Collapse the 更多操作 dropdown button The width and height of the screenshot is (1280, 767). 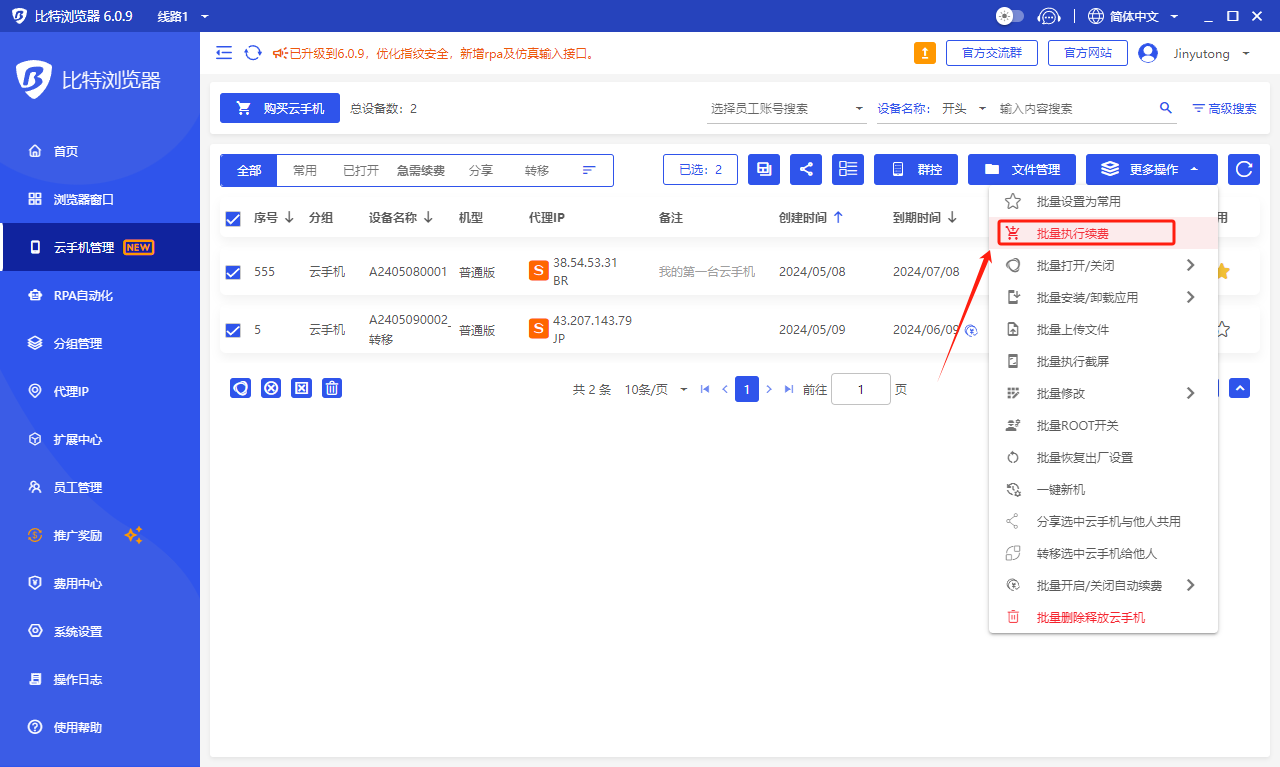coord(1152,169)
